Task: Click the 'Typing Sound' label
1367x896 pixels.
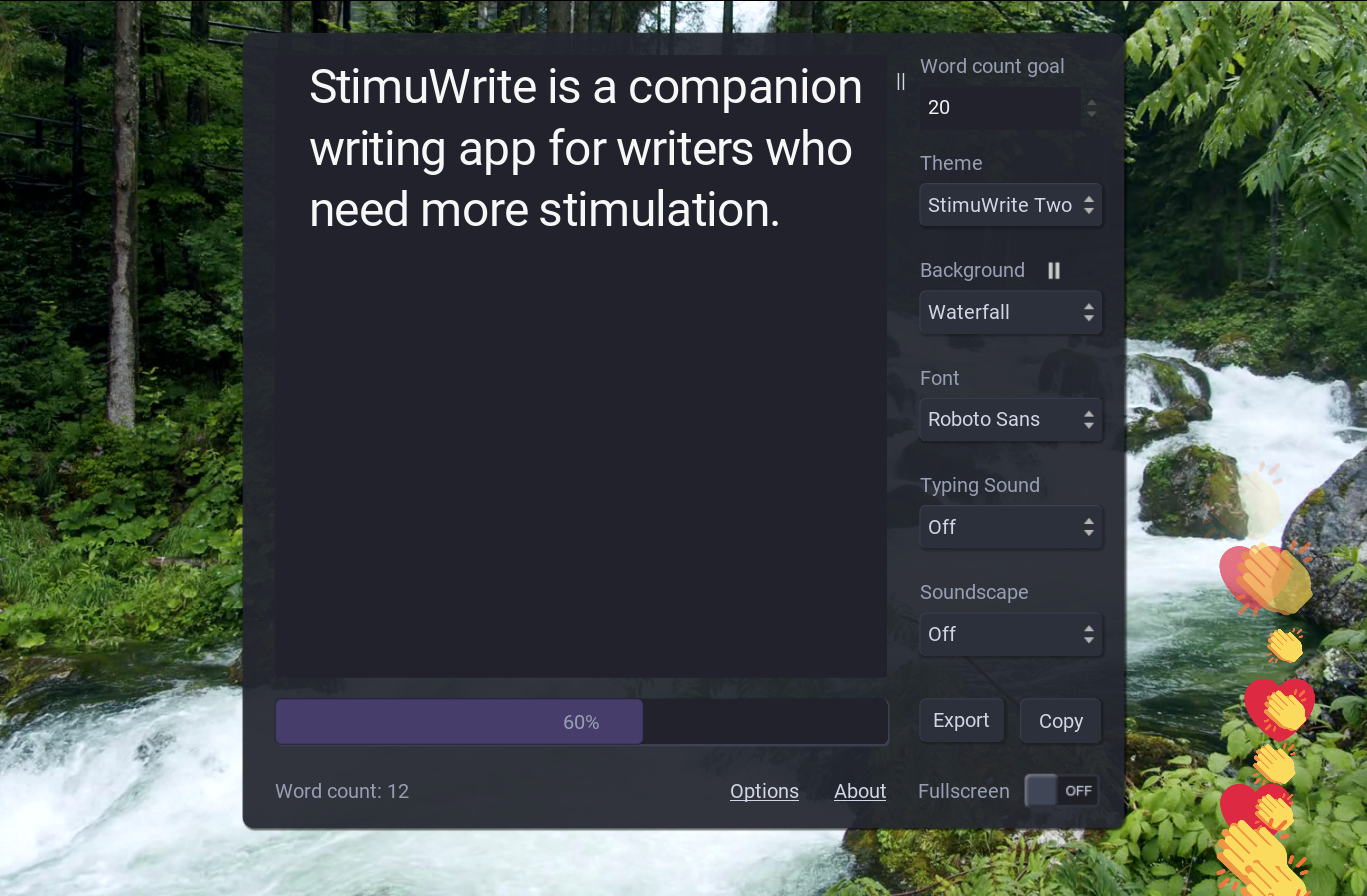Action: coord(980,485)
